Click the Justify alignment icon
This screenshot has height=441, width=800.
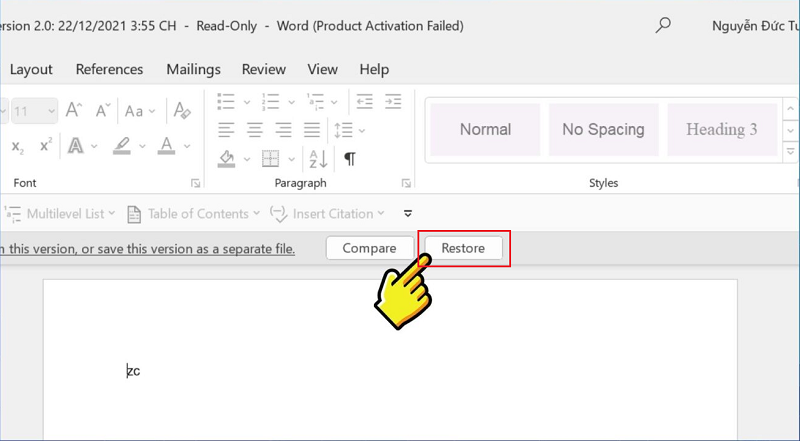tap(311, 129)
